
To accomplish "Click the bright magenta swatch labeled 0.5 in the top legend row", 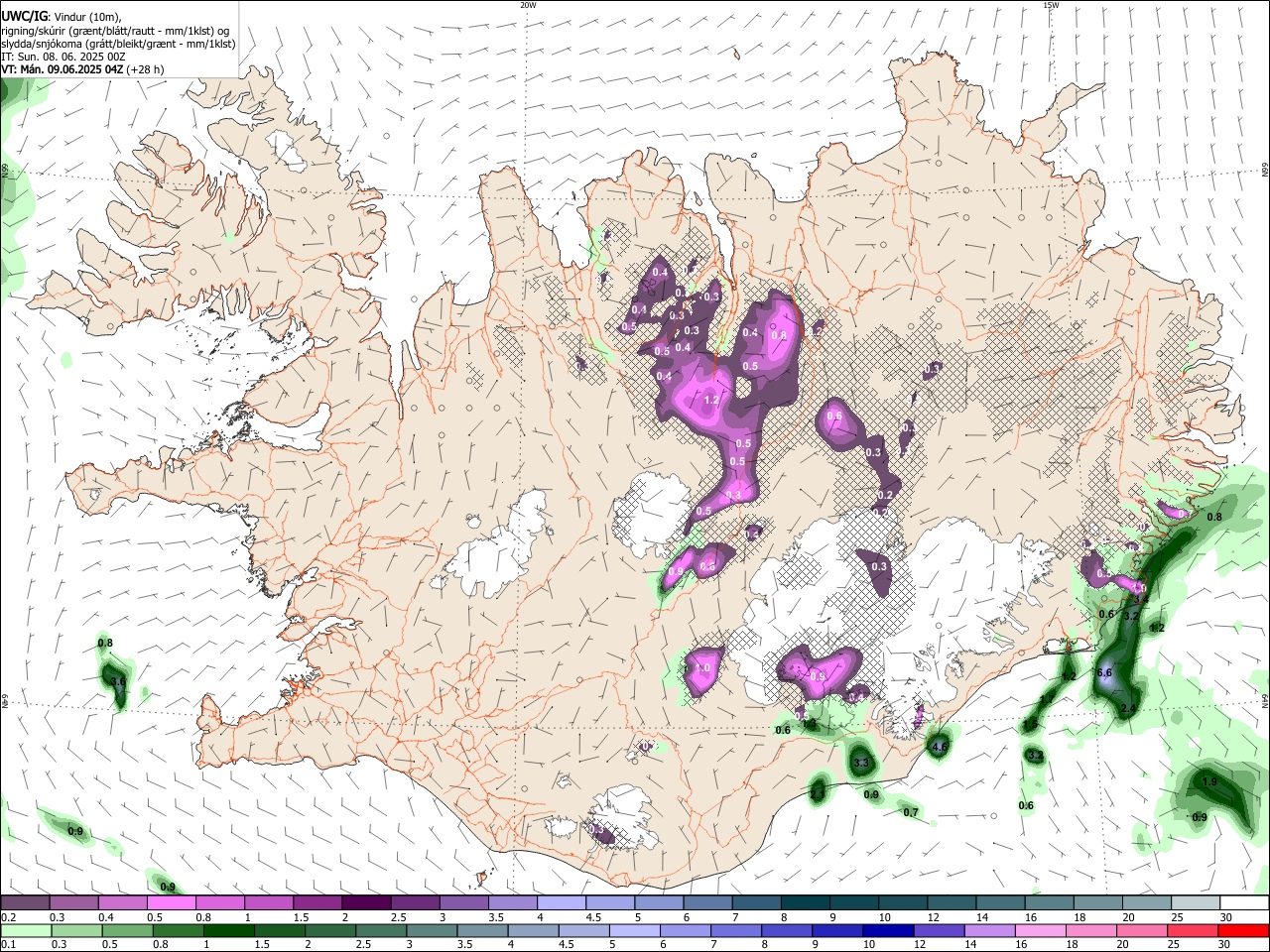I will click(171, 903).
